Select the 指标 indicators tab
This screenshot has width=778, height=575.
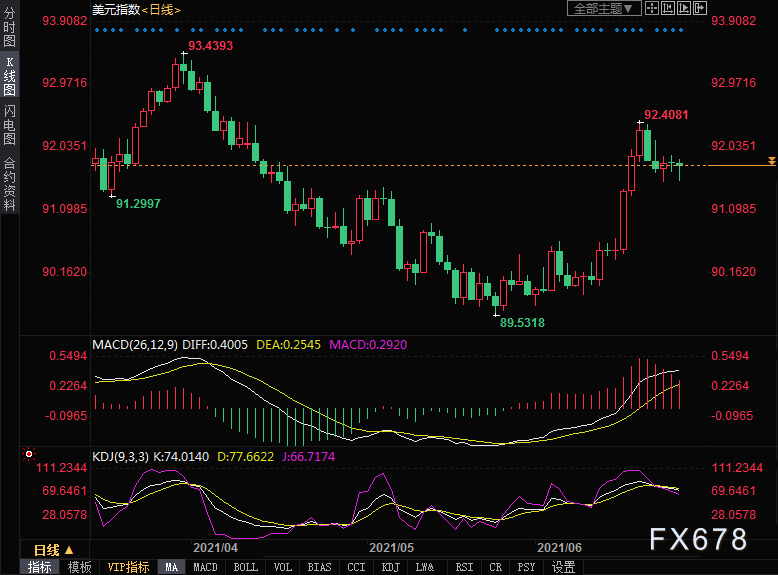[x=40, y=567]
